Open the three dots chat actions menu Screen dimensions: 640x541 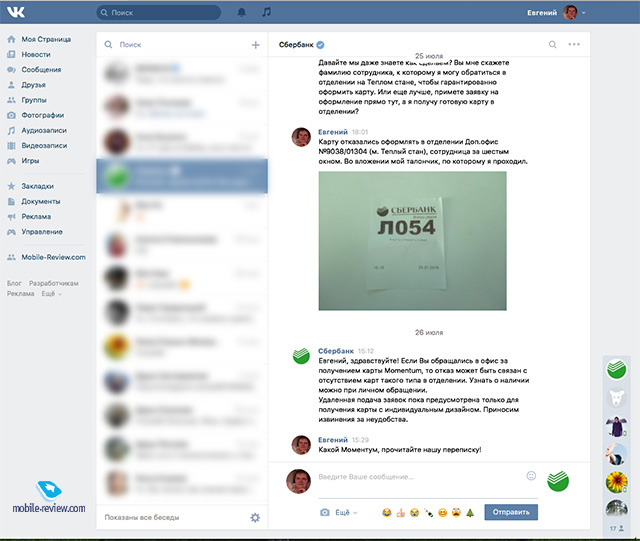coord(574,44)
